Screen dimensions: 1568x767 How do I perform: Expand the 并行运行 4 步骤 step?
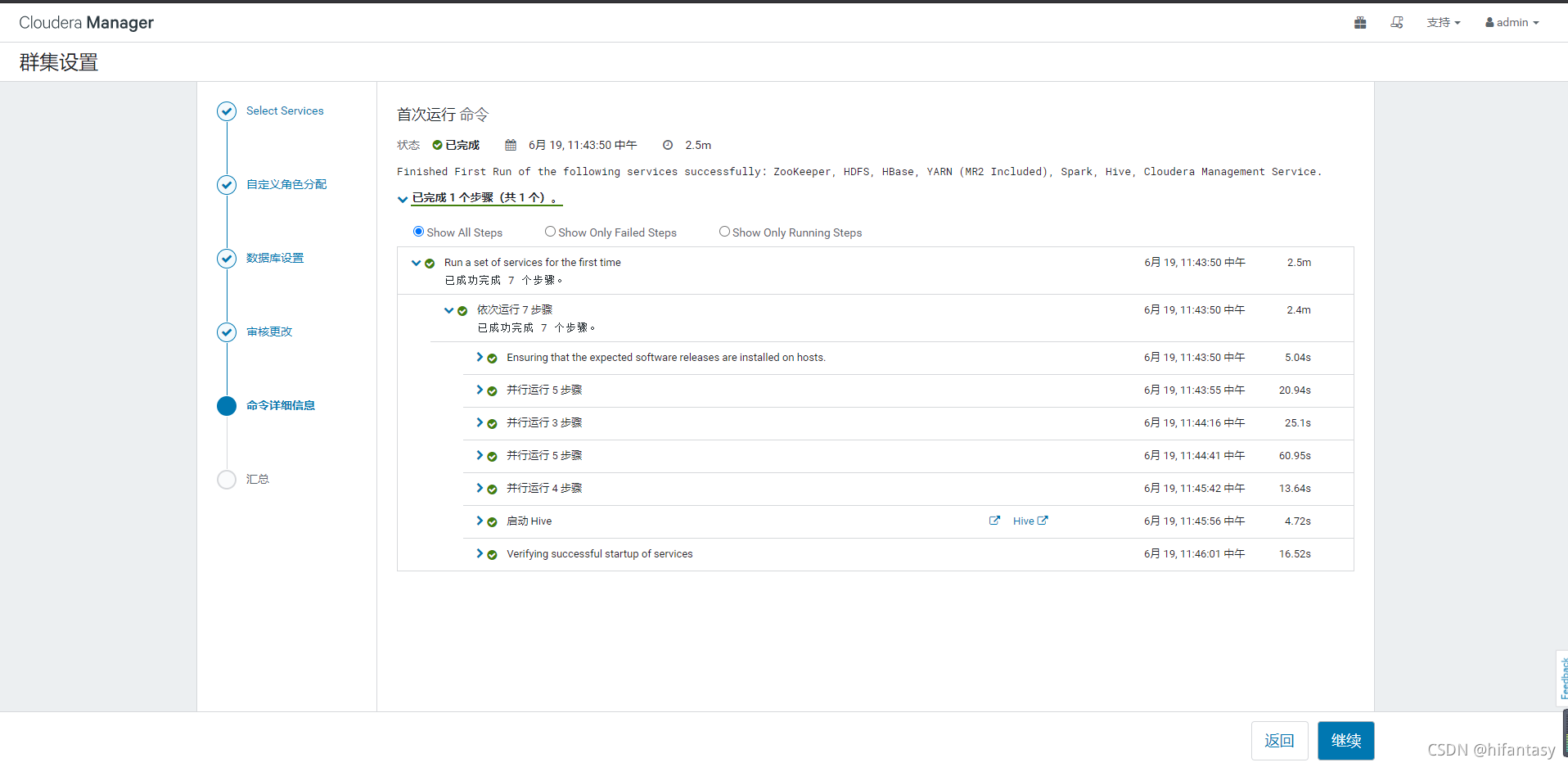(x=480, y=488)
